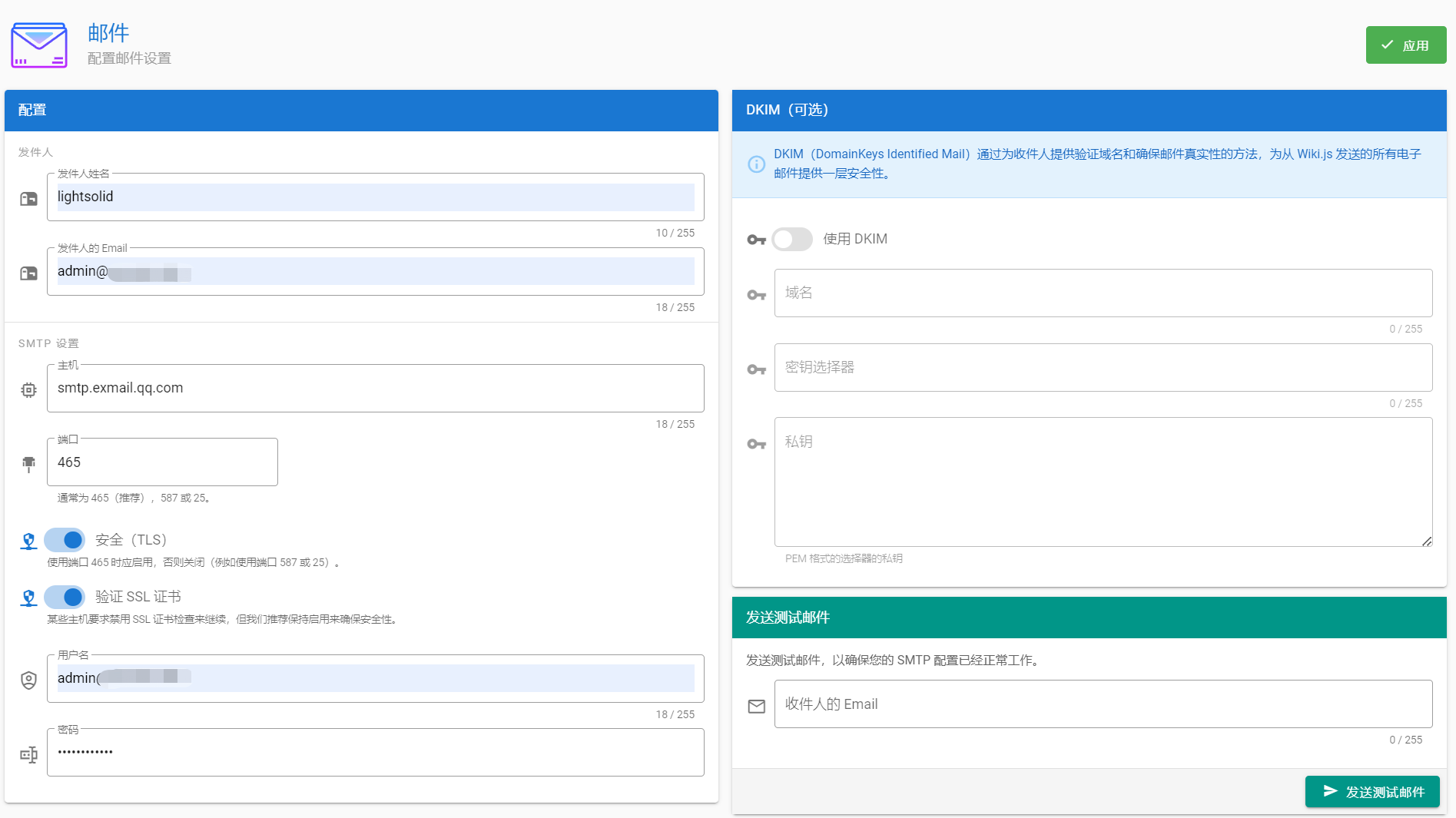Enable the 使用 DKIM switch

tap(792, 240)
